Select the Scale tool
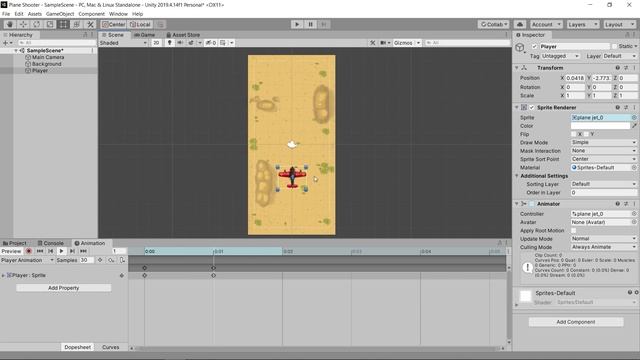Image resolution: width=640 pixels, height=360 pixels. click(50, 24)
